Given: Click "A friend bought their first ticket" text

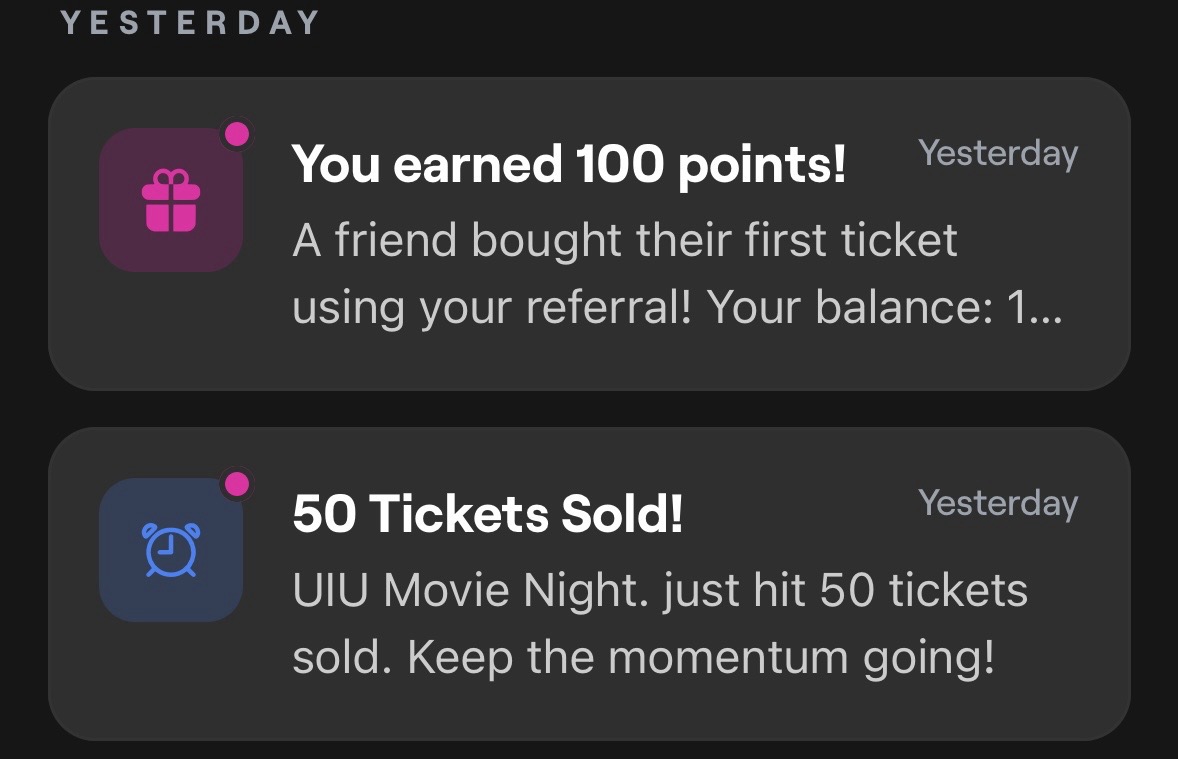Looking at the screenshot, I should tap(625, 241).
